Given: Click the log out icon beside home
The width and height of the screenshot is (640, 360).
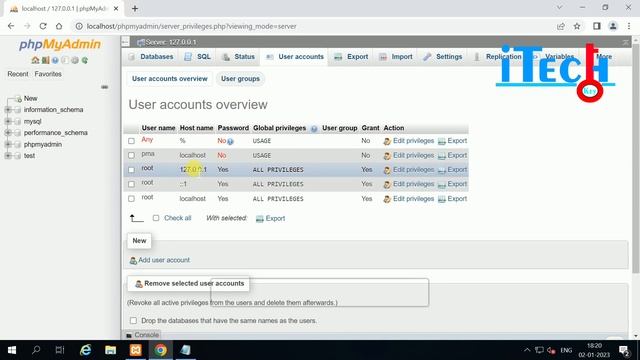Looking at the screenshot, I should 45,60.
